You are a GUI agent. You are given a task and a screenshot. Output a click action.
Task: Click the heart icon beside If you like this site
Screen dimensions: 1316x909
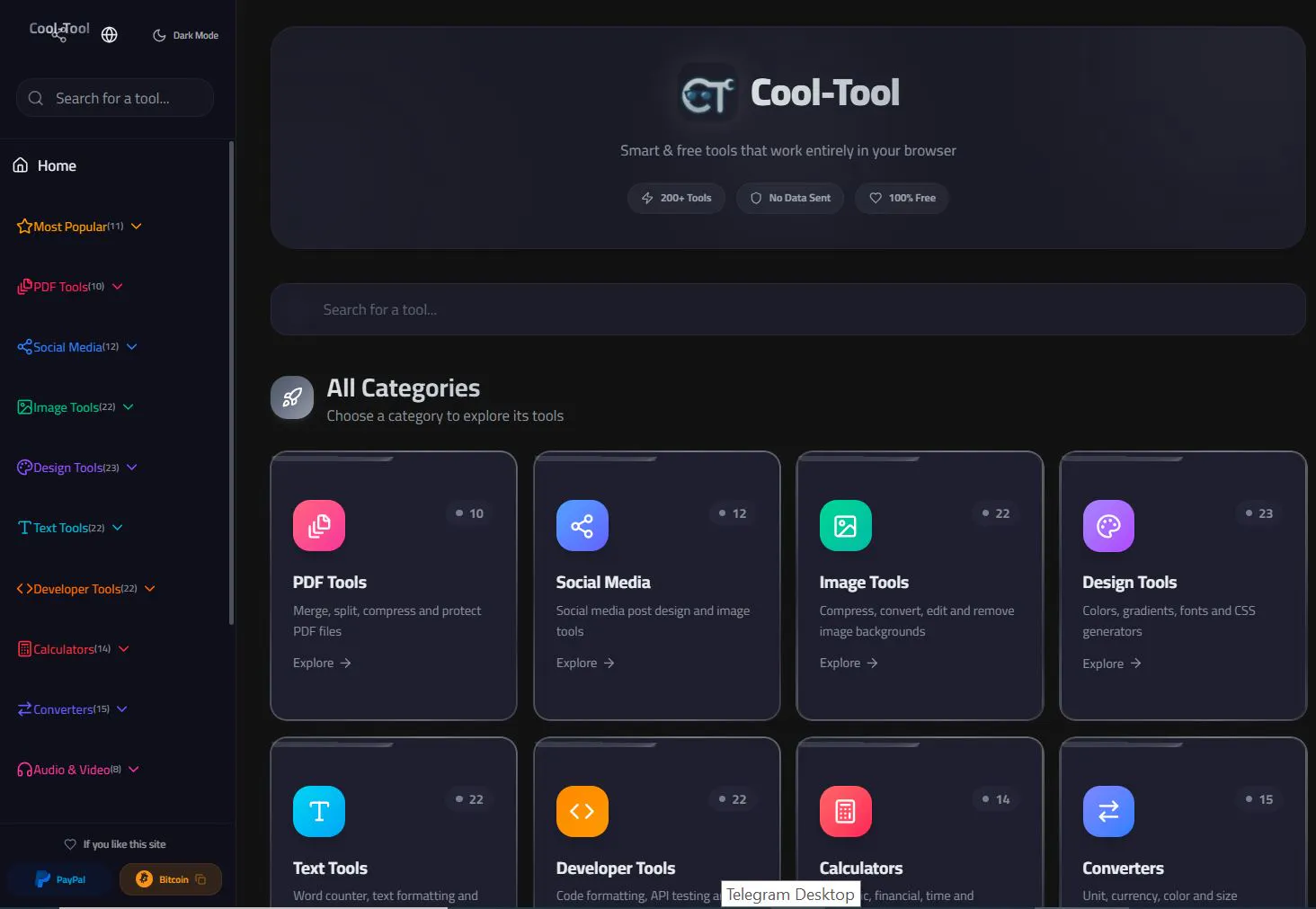(70, 844)
